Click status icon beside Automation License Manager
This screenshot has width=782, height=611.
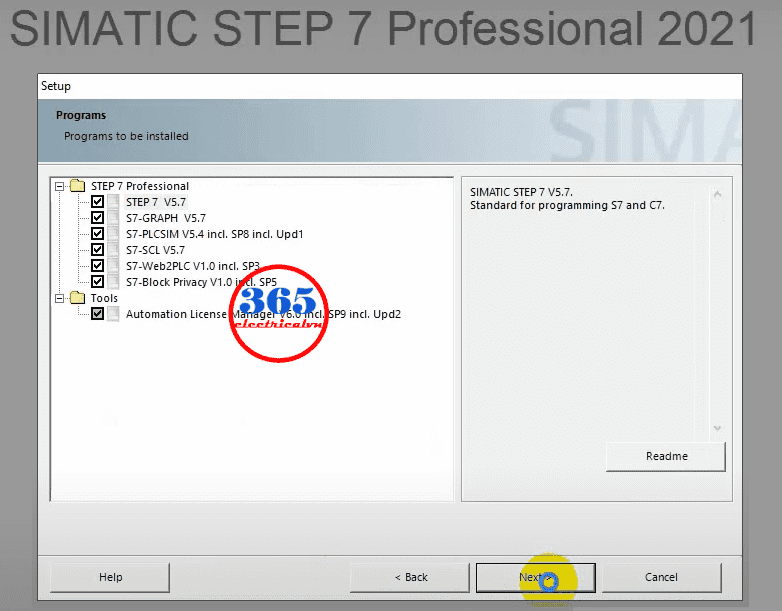(x=114, y=313)
